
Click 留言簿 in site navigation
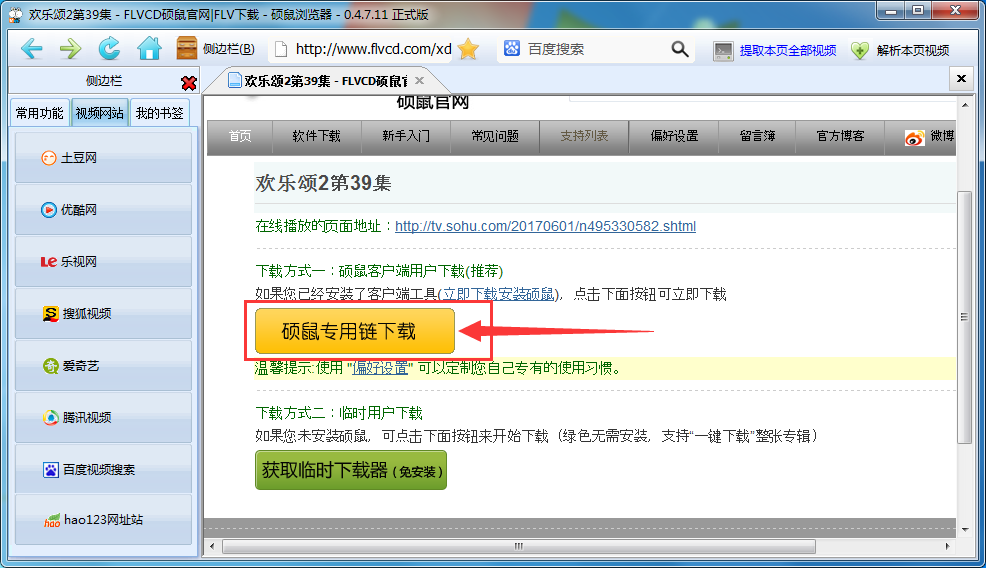[x=757, y=136]
